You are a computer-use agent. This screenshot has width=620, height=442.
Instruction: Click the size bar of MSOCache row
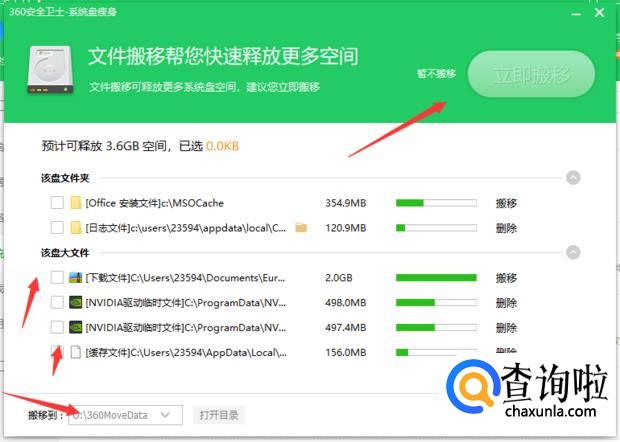pyautogui.click(x=436, y=203)
